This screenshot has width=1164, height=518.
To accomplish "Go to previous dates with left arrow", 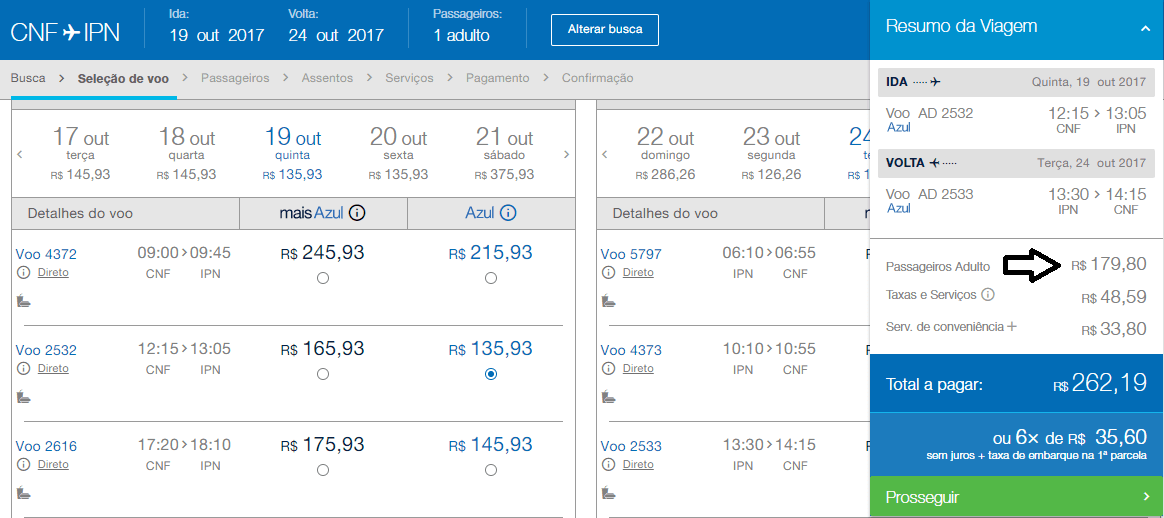I will coord(19,155).
